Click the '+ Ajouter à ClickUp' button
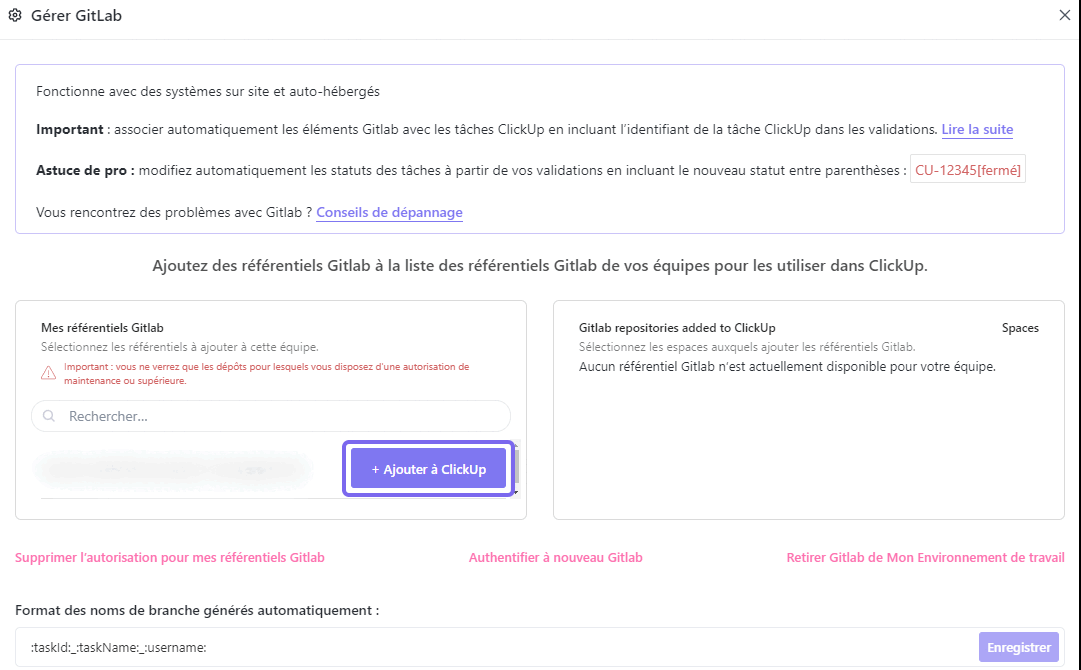This screenshot has width=1081, height=670. pyautogui.click(x=428, y=468)
